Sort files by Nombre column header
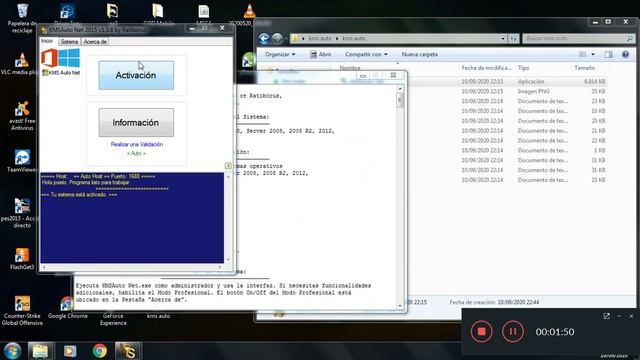Image resolution: width=640 pixels, height=360 pixels. coord(350,68)
